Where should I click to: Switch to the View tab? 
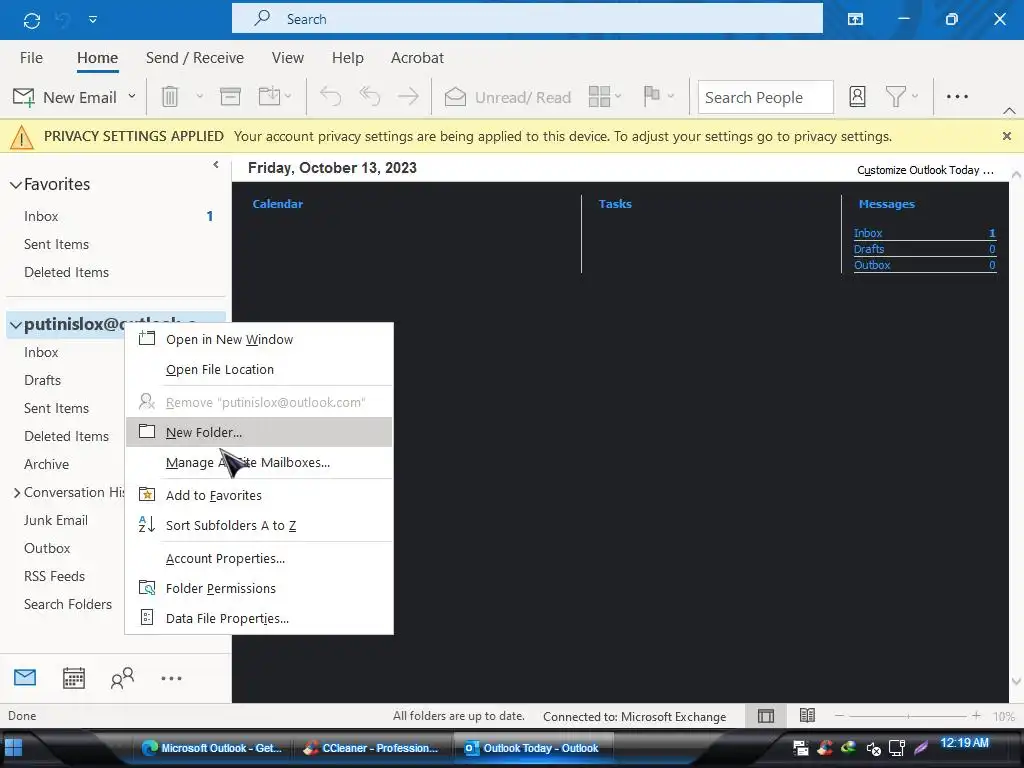(287, 57)
